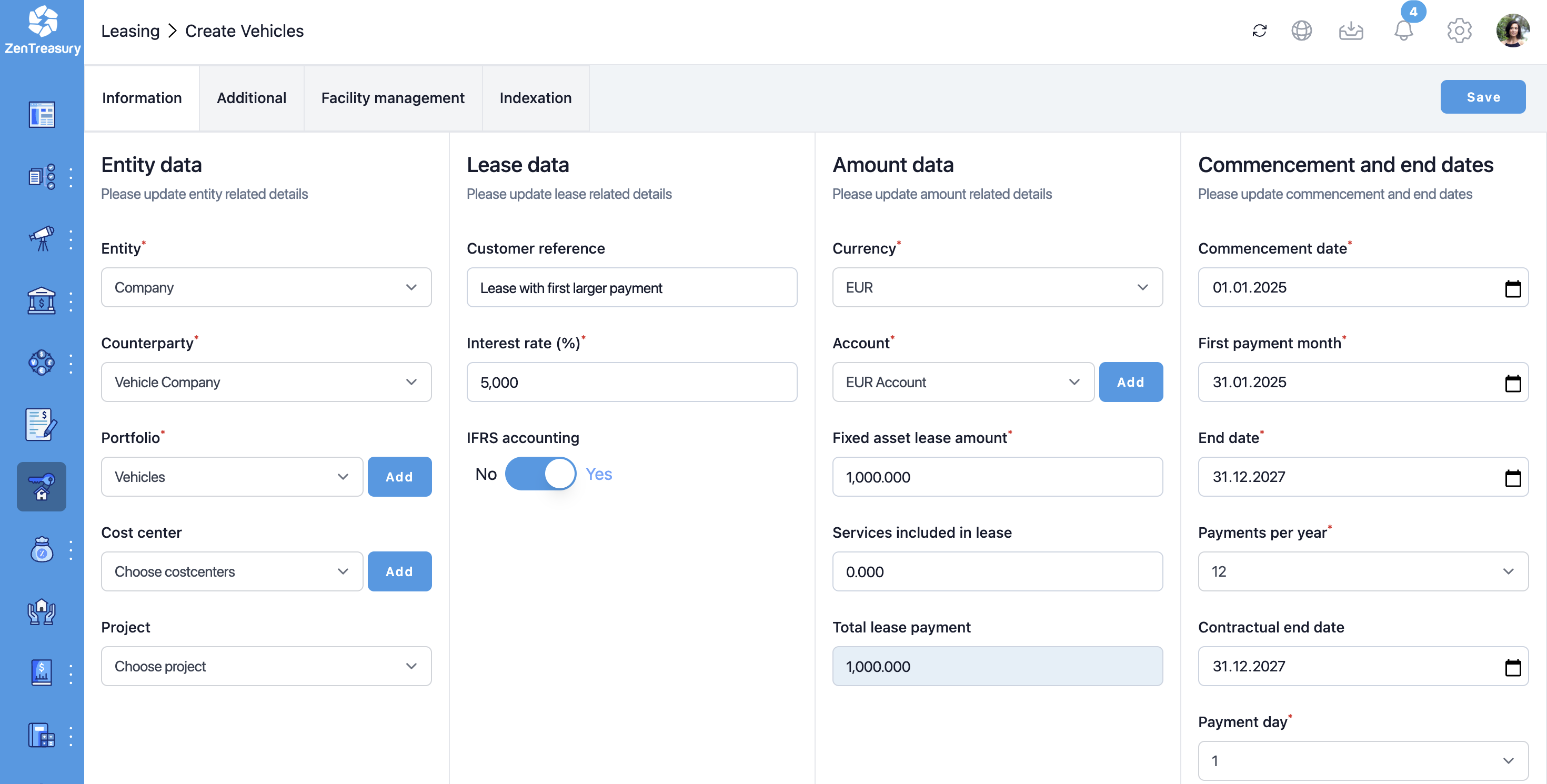Expand the Counterparty dropdown
Screen dimensions: 1547x784
tap(266, 382)
